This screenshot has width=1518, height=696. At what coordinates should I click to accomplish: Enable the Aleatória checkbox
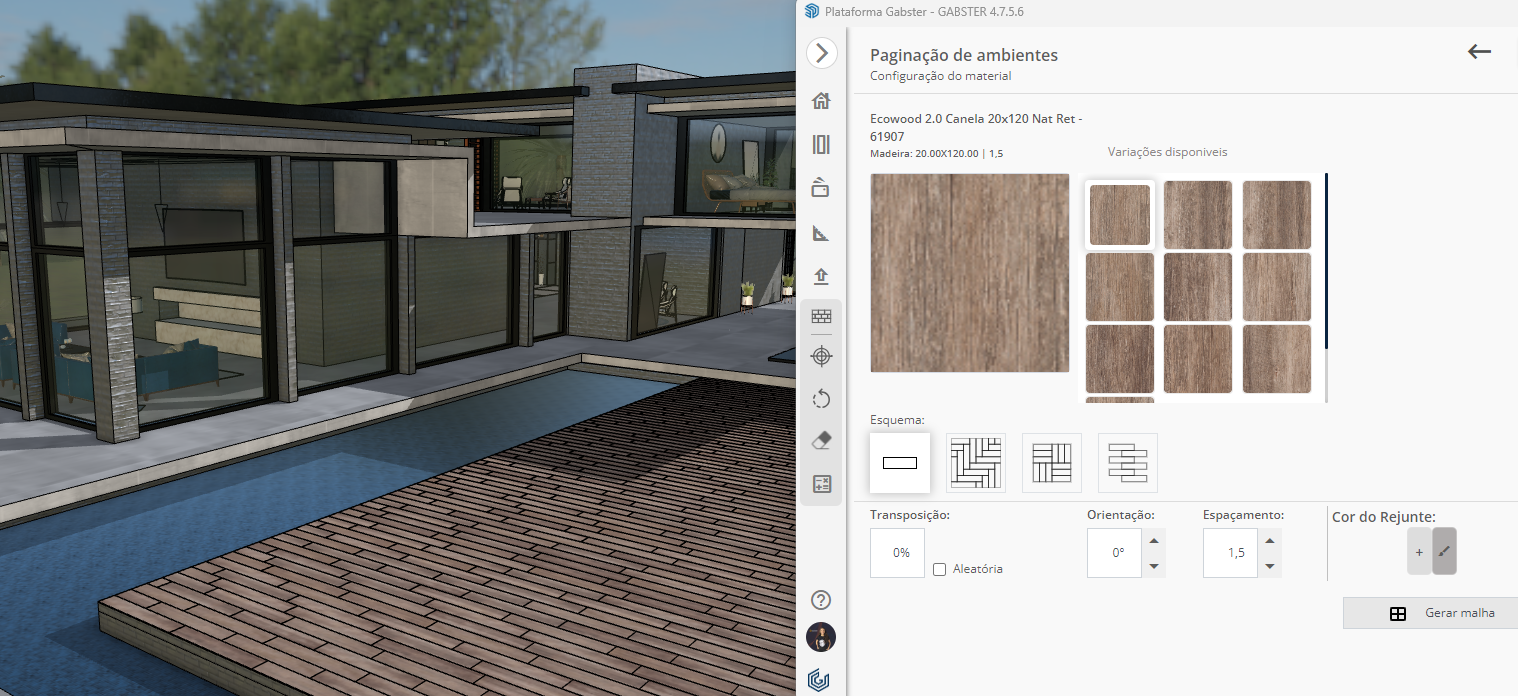(939, 569)
